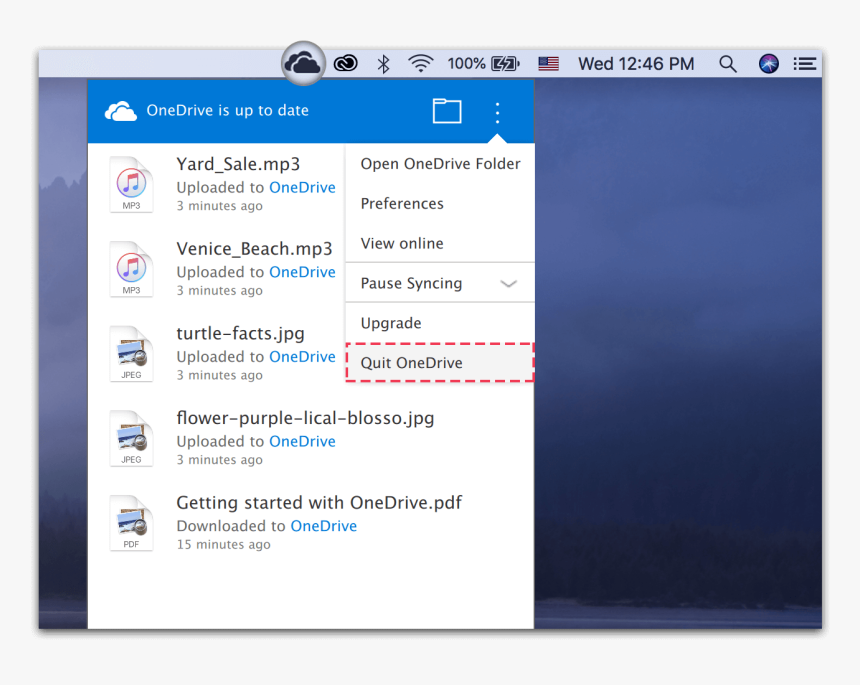Switch keyboard input via the flag icon
This screenshot has width=860, height=685.
pos(547,63)
